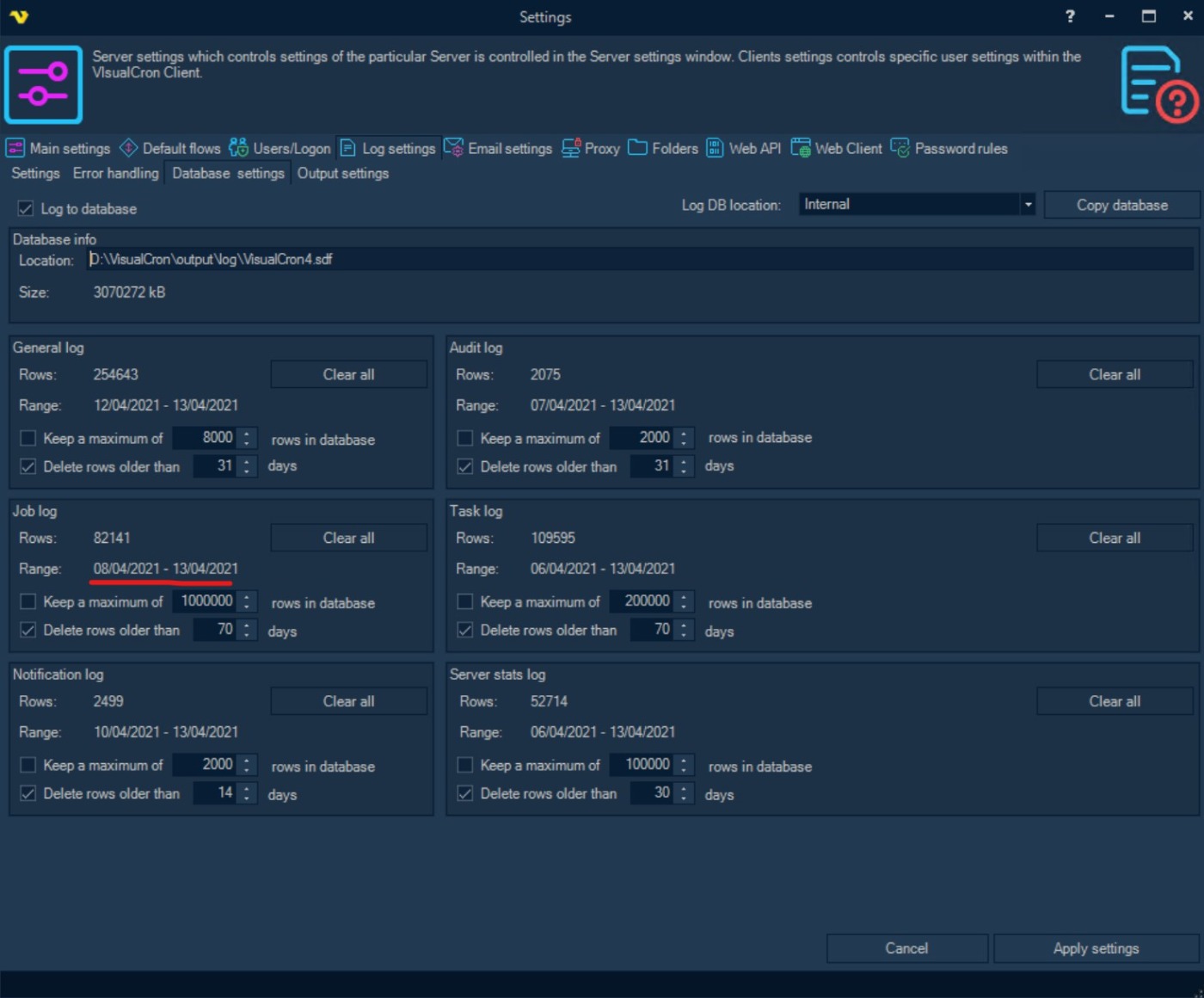Click the database Location path field
The height and width of the screenshot is (998, 1204).
[636, 260]
